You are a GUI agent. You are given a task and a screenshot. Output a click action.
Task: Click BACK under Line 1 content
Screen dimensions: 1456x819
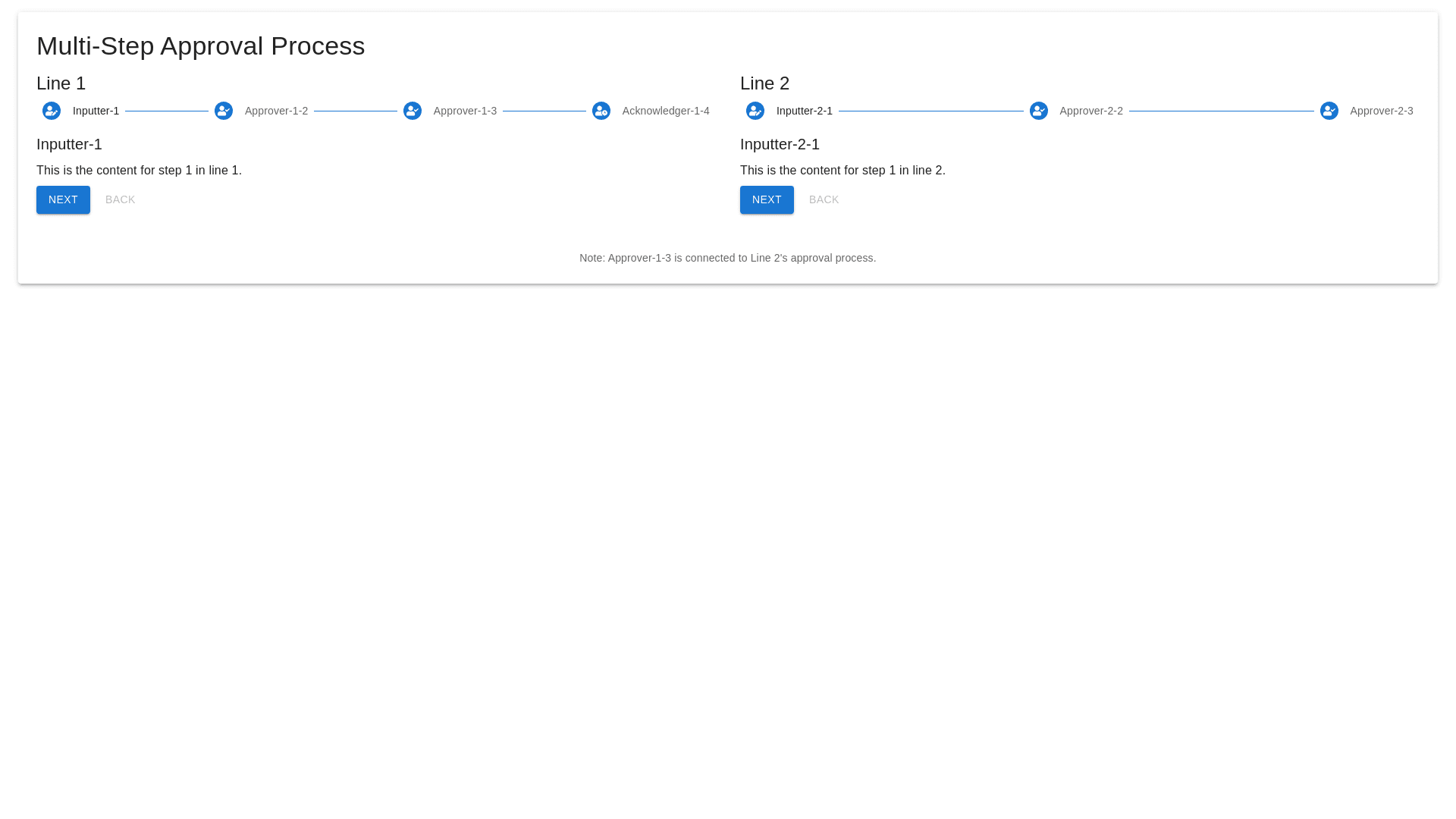(120, 199)
